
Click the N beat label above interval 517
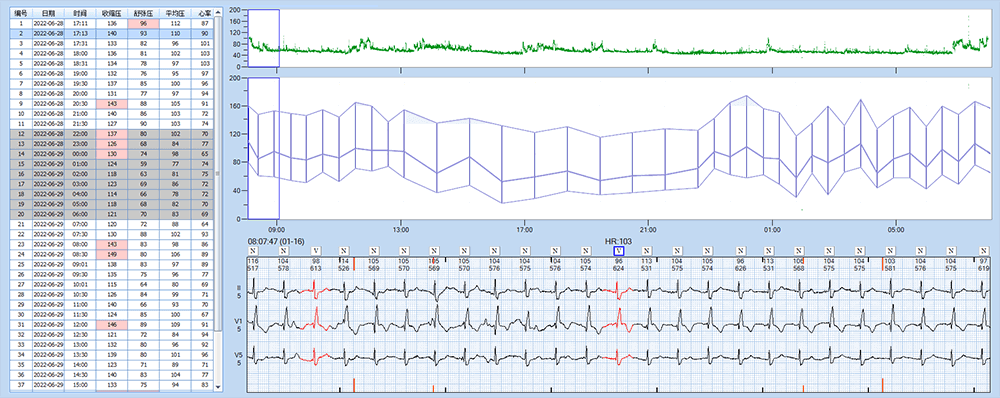tap(253, 251)
